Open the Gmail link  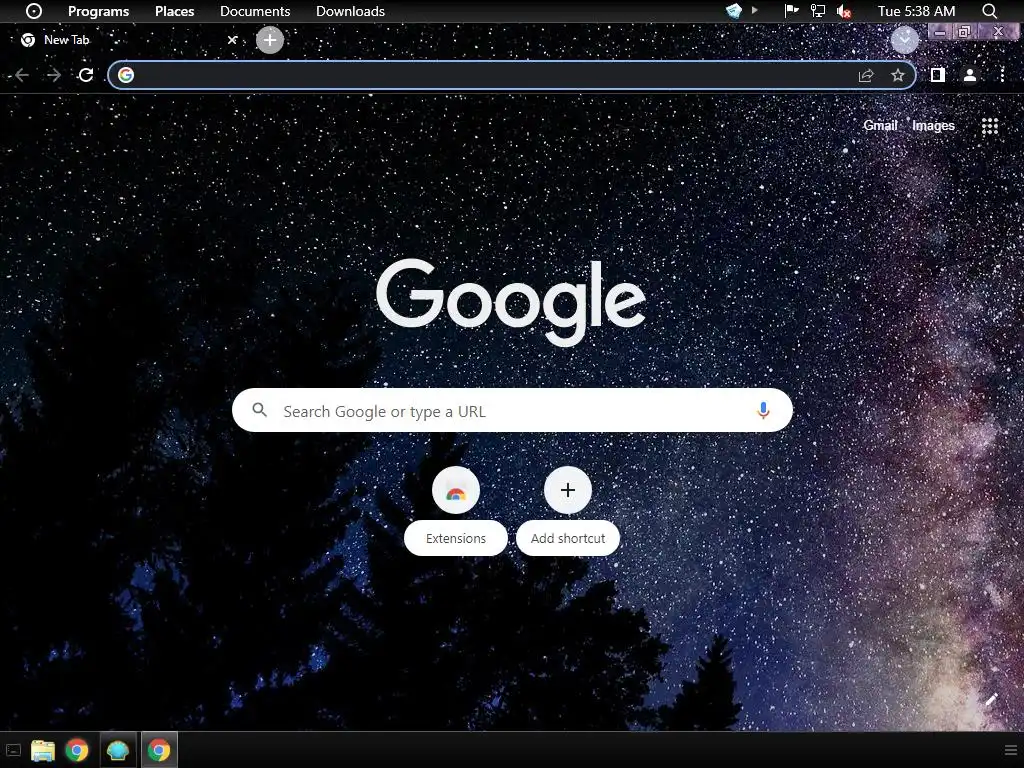click(x=880, y=125)
